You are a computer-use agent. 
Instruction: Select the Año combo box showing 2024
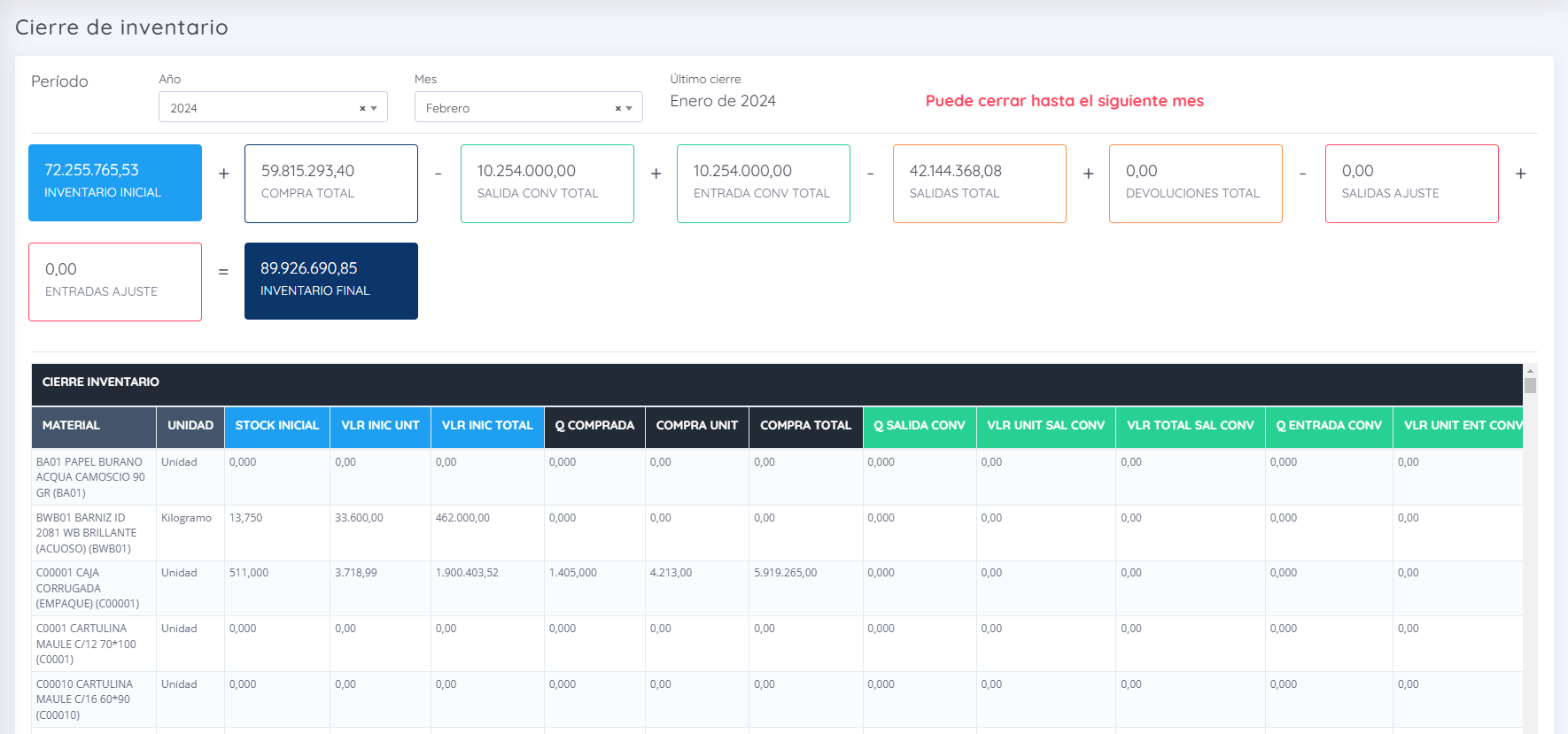tap(273, 107)
